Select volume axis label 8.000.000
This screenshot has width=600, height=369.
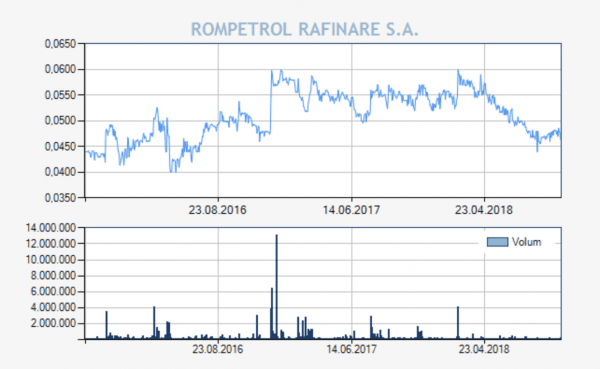pos(53,276)
